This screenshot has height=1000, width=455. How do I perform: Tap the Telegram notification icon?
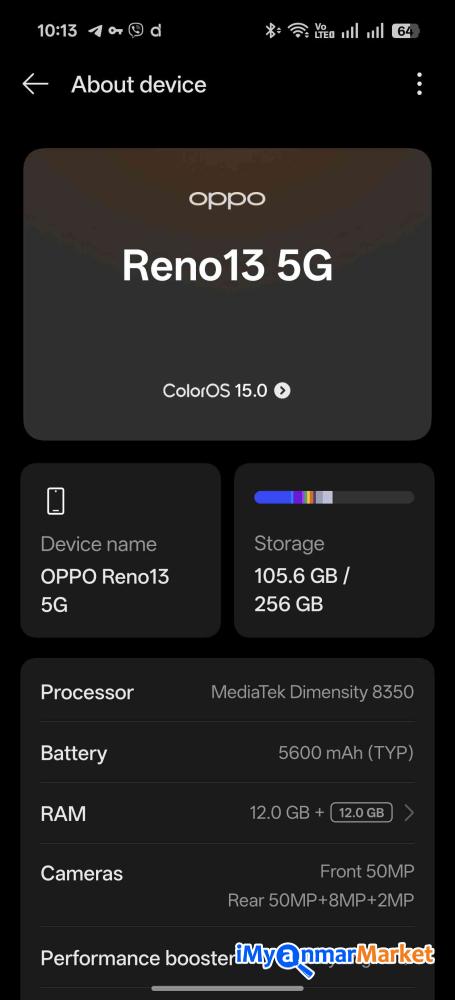(95, 30)
